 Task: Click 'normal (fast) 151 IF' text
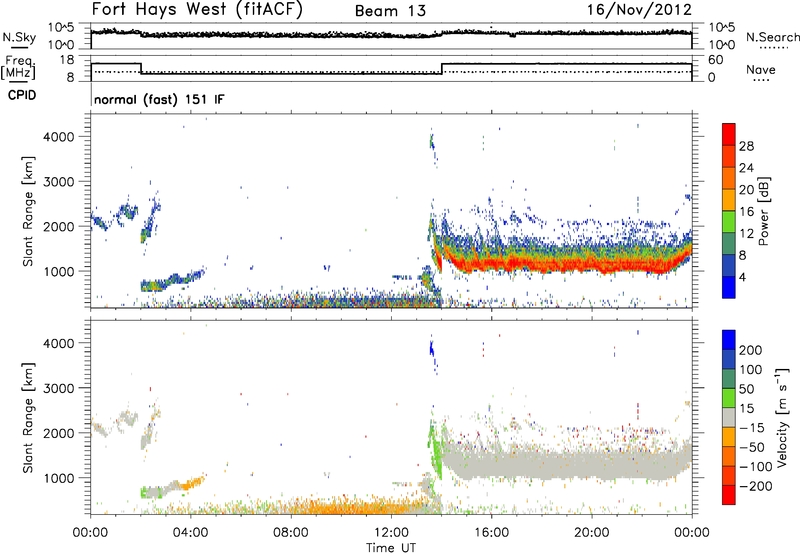pos(159,99)
